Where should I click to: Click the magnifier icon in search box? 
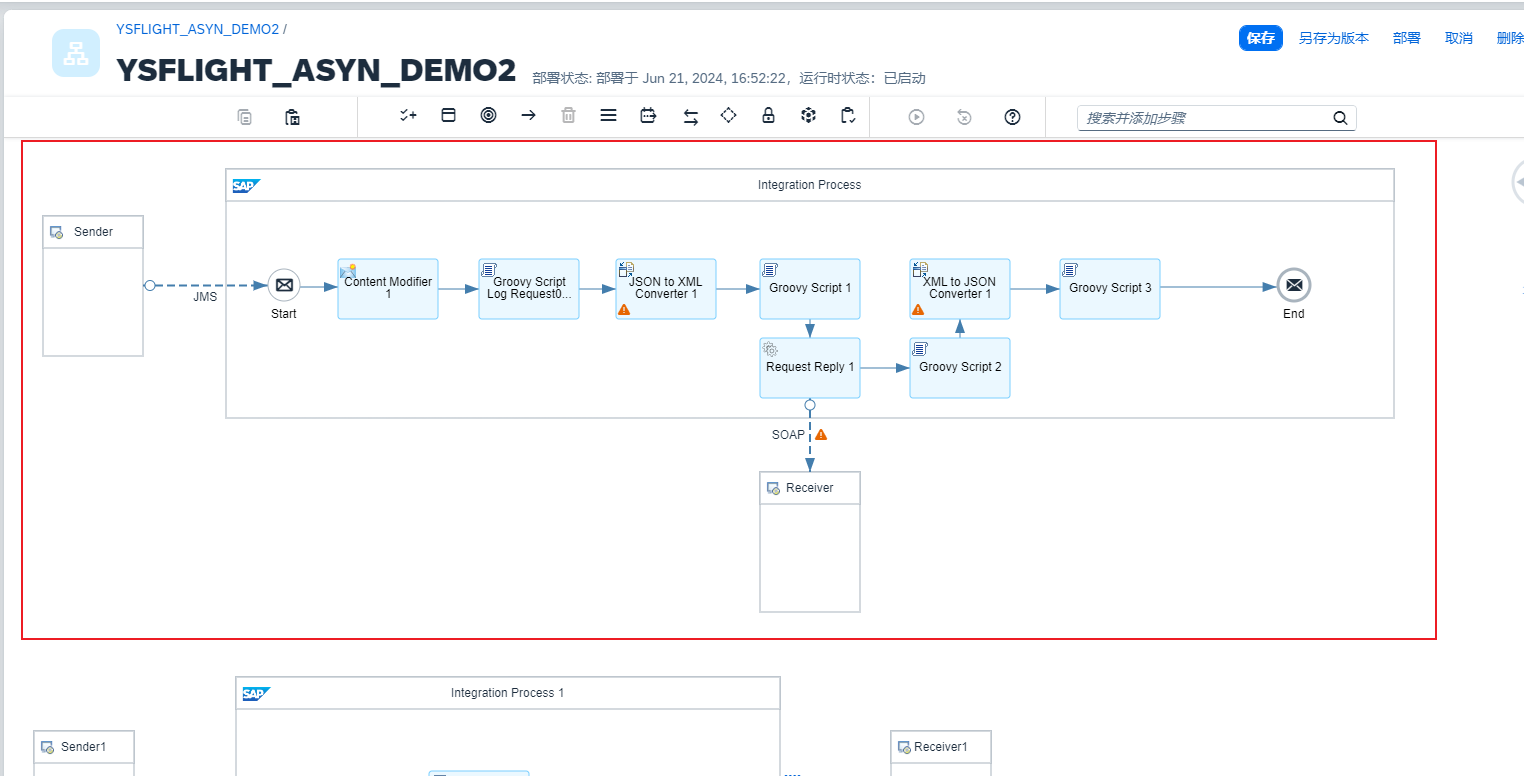click(1340, 118)
